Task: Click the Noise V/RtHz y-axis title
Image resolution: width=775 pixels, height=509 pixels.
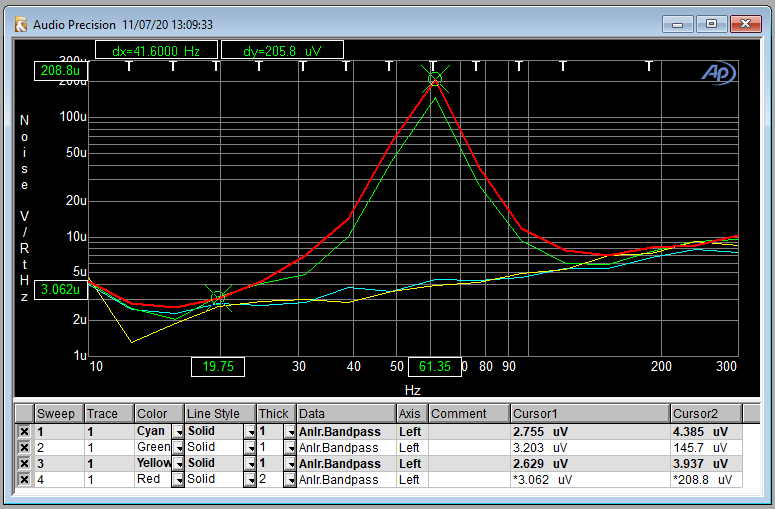Action: [24, 208]
